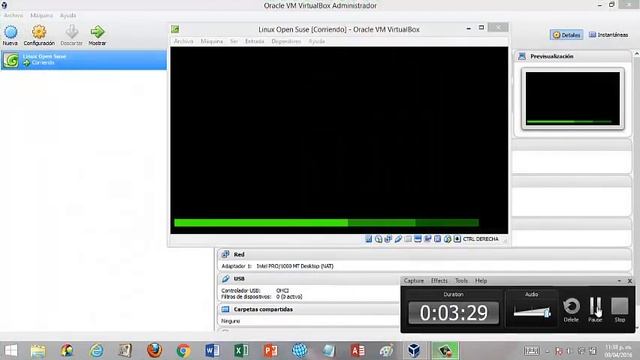Collapse the Carpetas compartidas section header

point(309,309)
